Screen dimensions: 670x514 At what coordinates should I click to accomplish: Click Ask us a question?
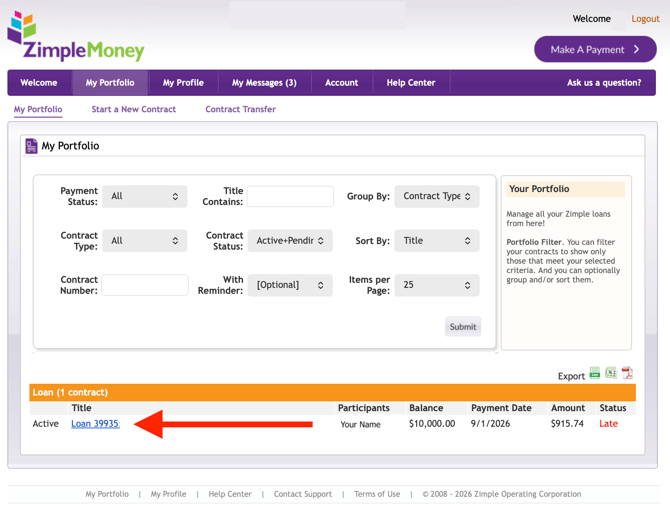[x=604, y=82]
